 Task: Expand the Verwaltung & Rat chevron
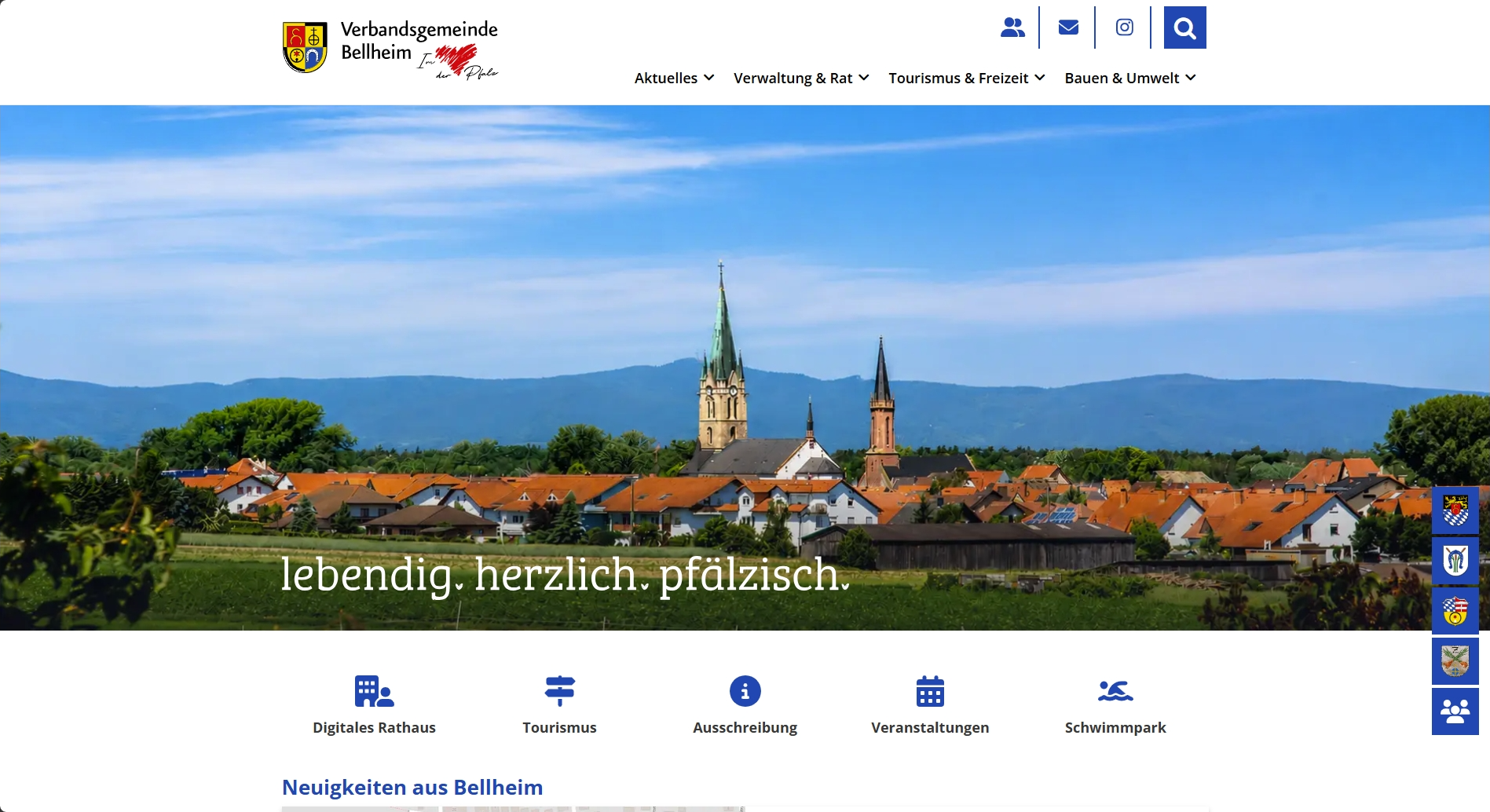864,78
